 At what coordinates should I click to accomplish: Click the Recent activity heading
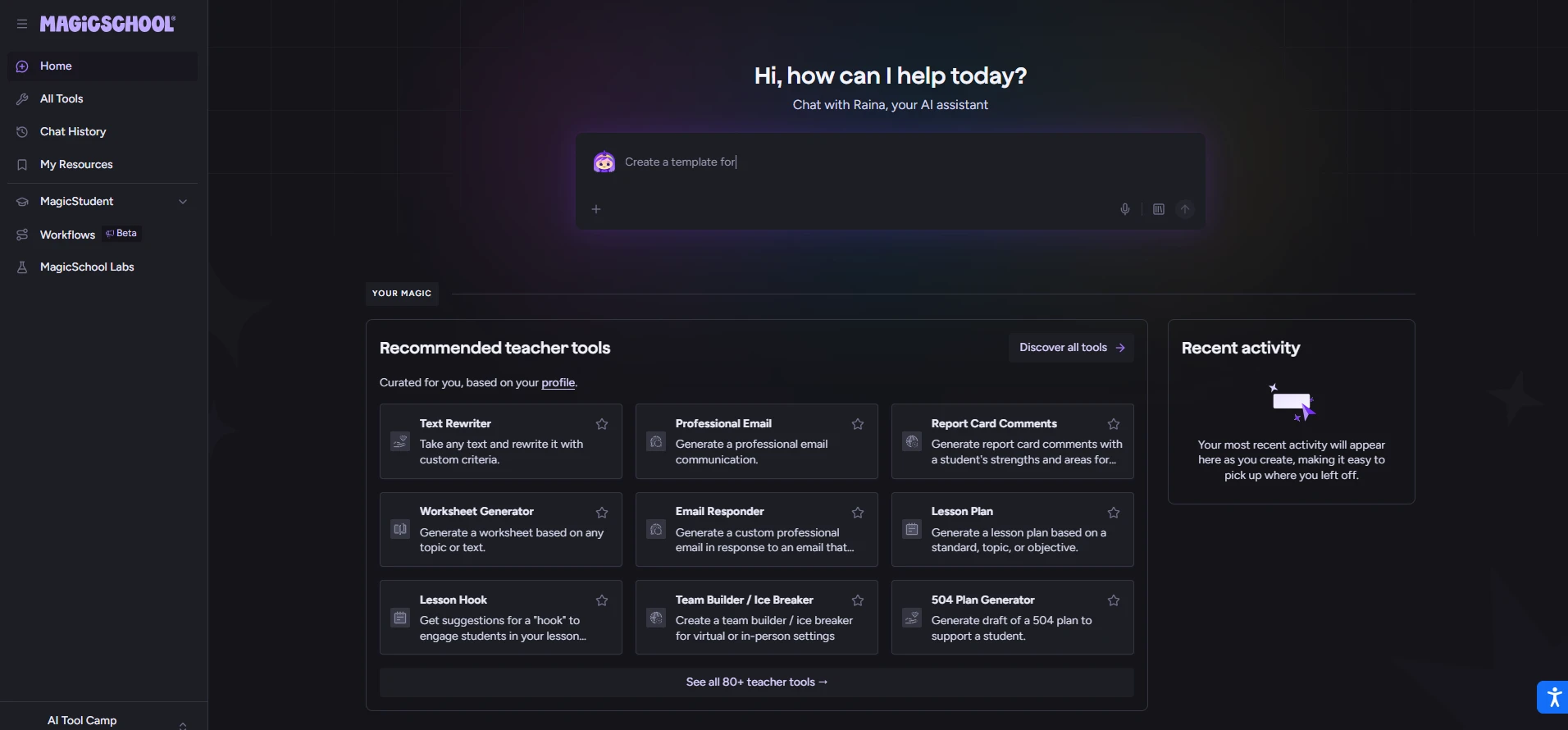click(x=1240, y=348)
